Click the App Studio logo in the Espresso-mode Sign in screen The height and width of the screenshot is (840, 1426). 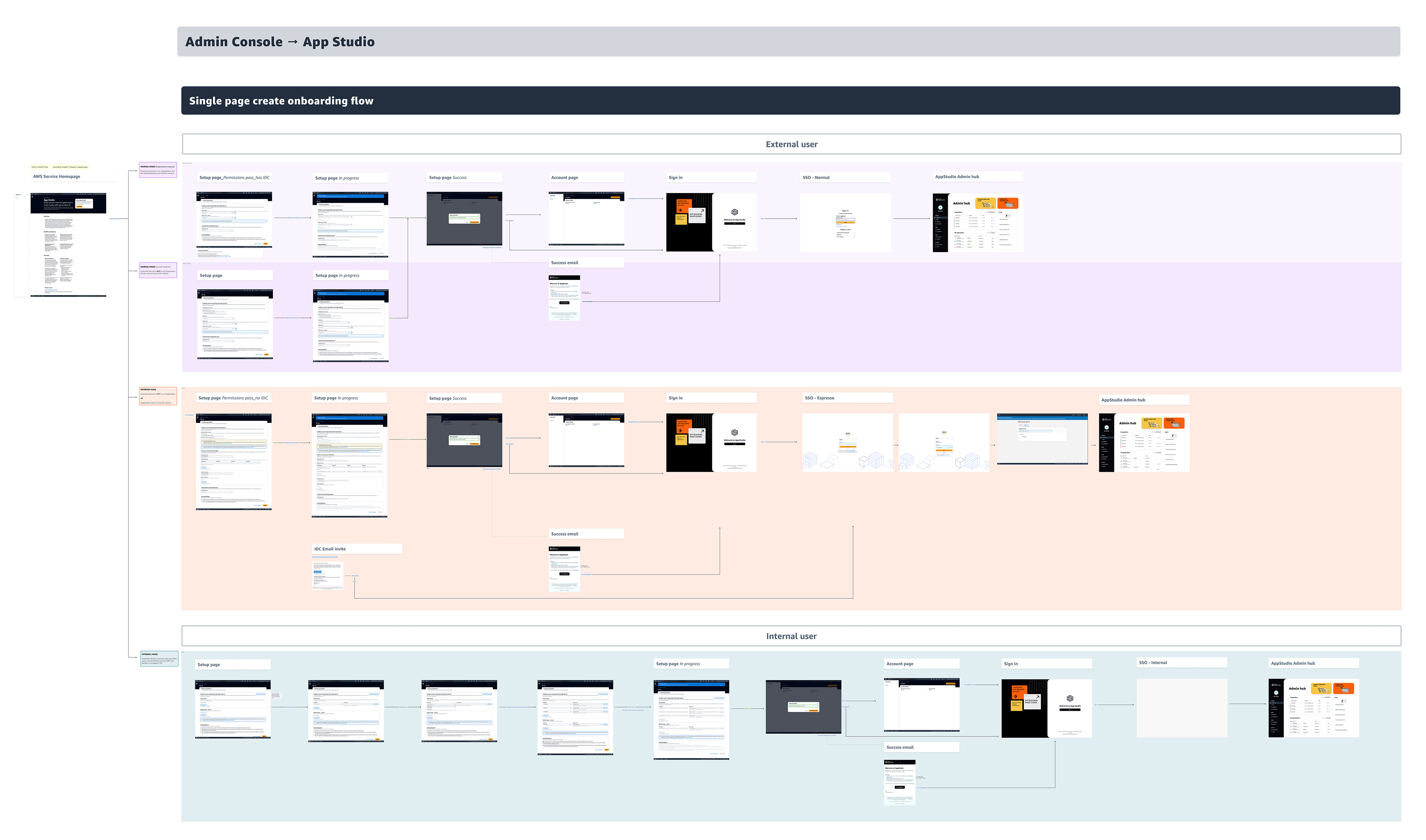pyautogui.click(x=734, y=432)
